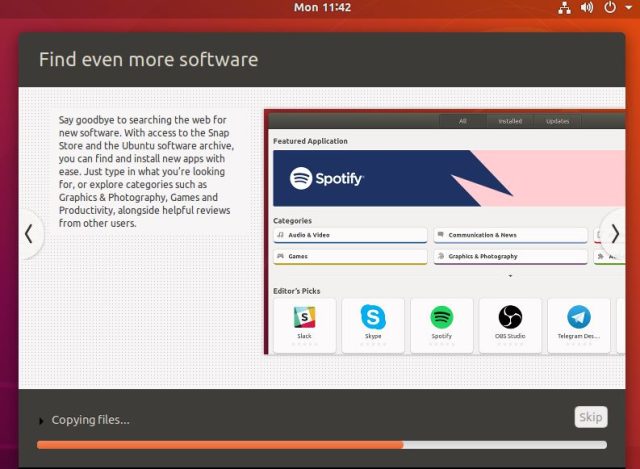Click the Telegram Desktop icon
This screenshot has height=469, width=640.
coord(578,318)
